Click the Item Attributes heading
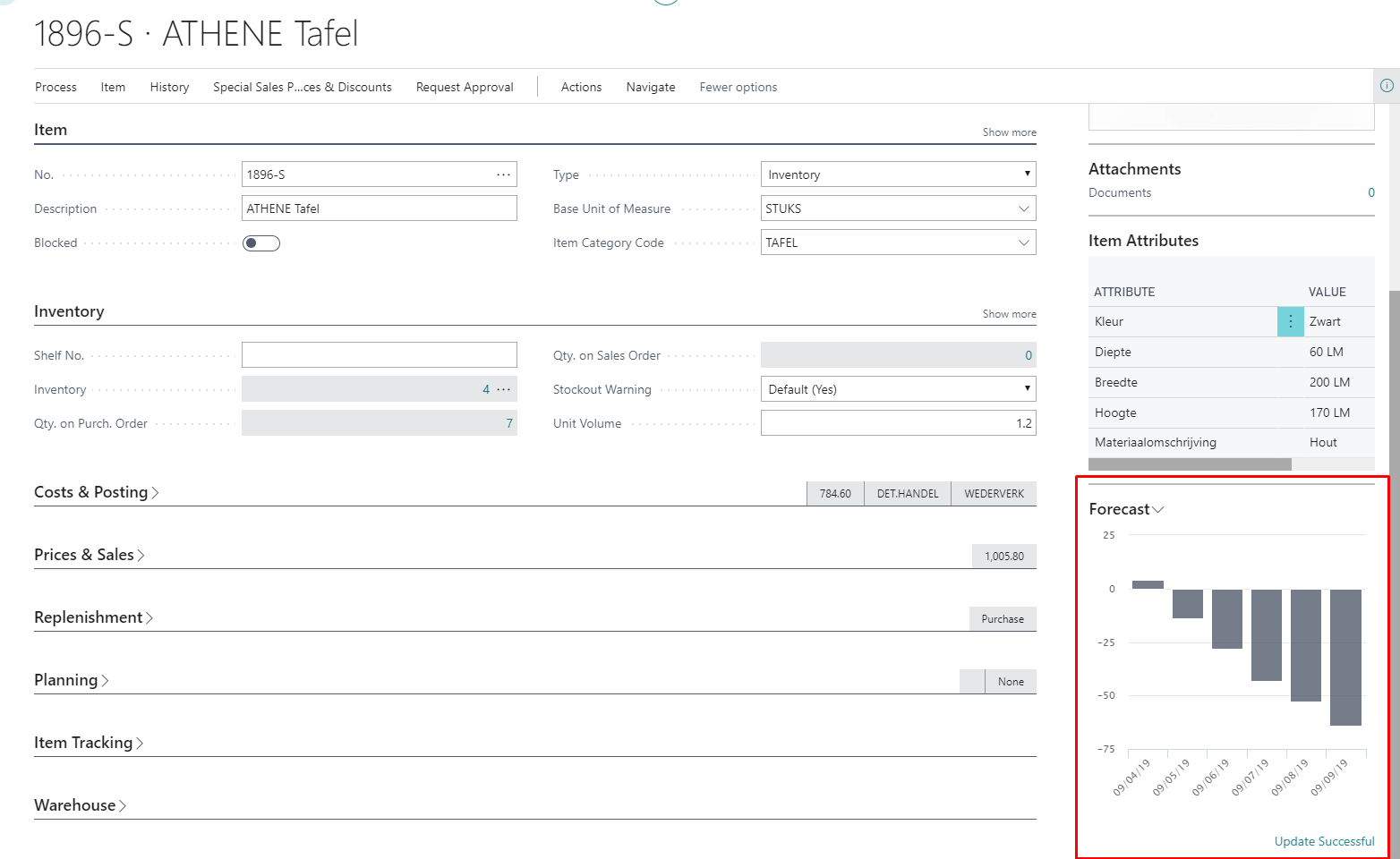 point(1143,241)
